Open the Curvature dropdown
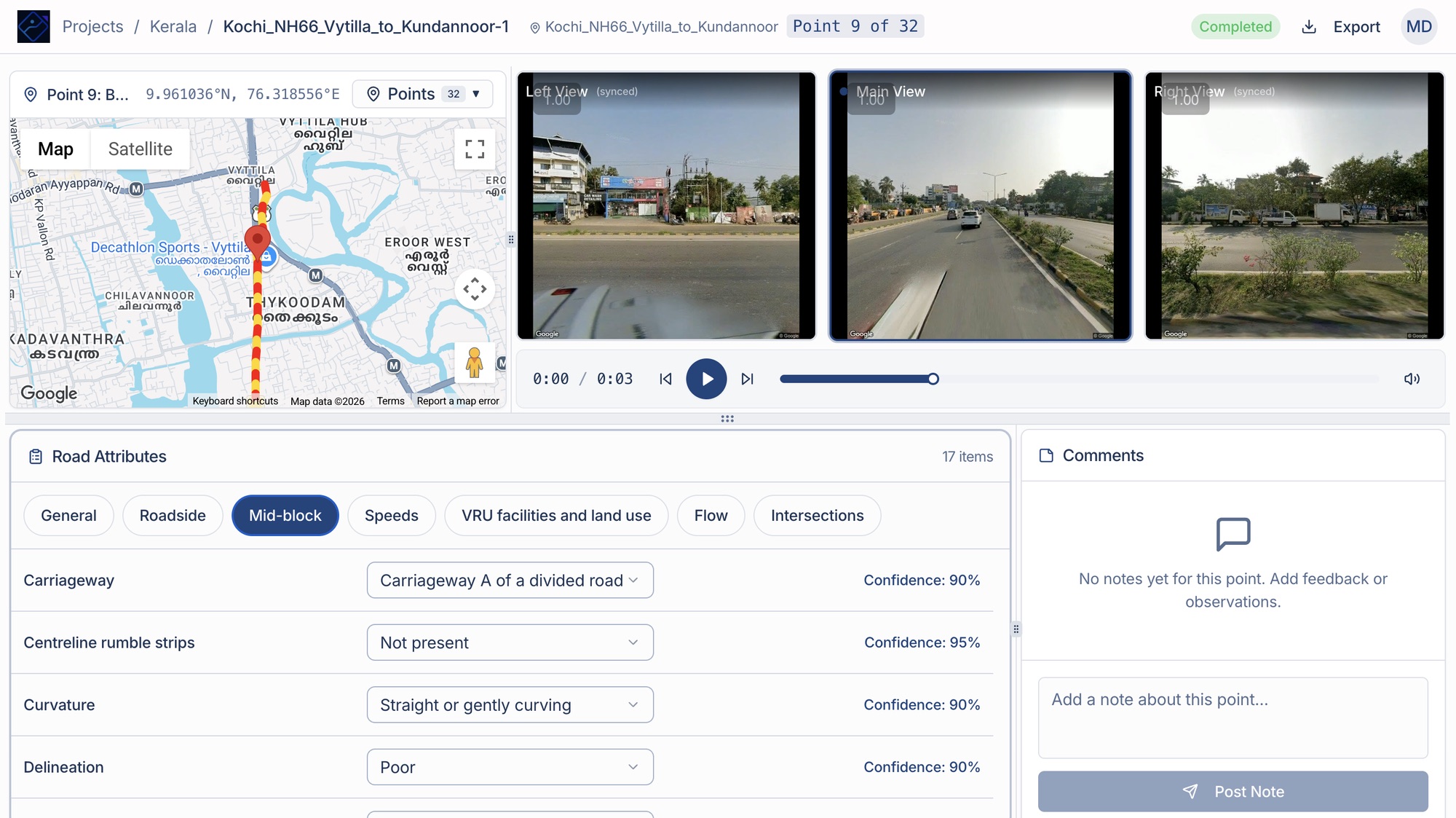 point(510,705)
